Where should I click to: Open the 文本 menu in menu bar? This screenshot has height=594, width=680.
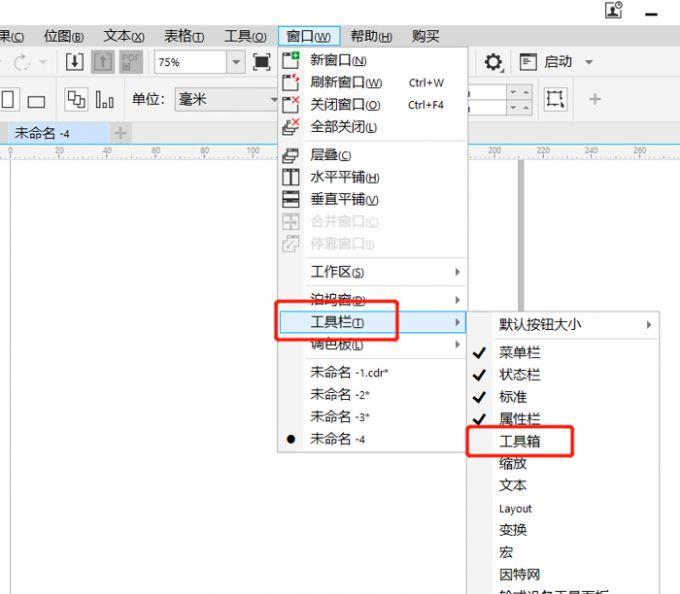(x=124, y=36)
